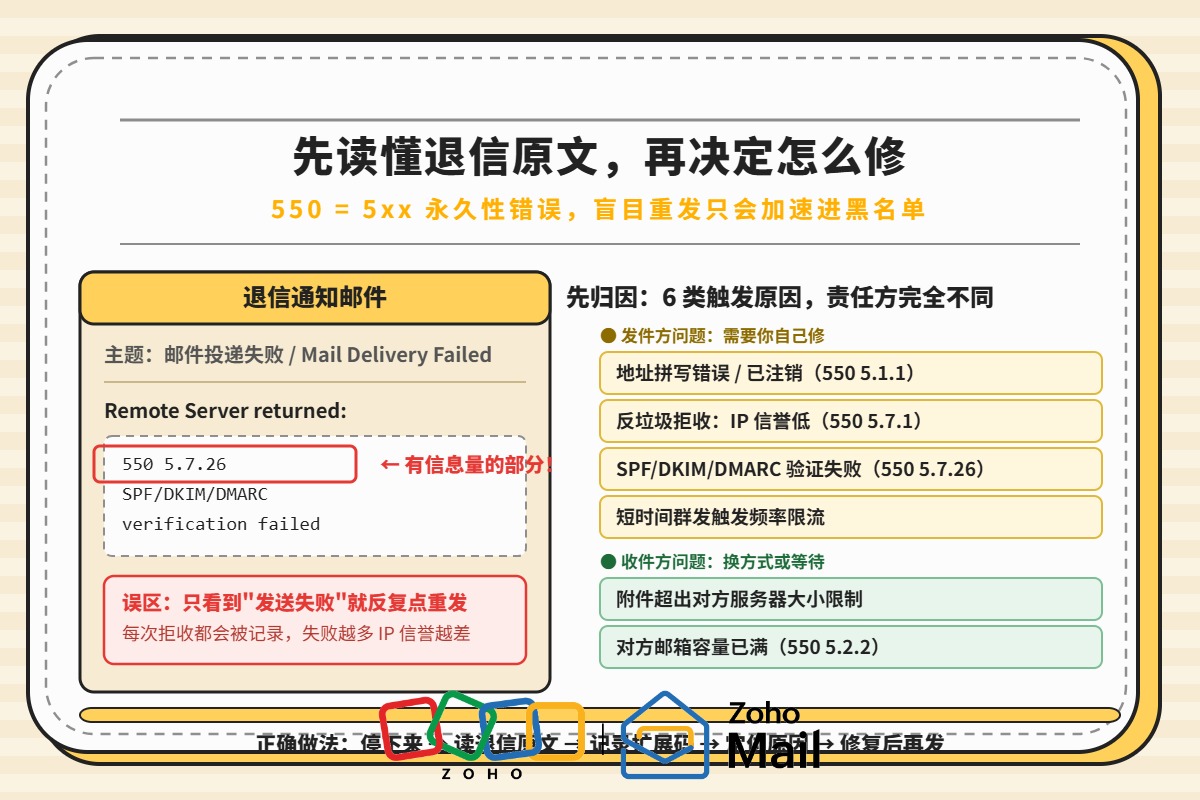
Task: Select the 地址拼写错误 / 已注销 item
Action: point(851,373)
